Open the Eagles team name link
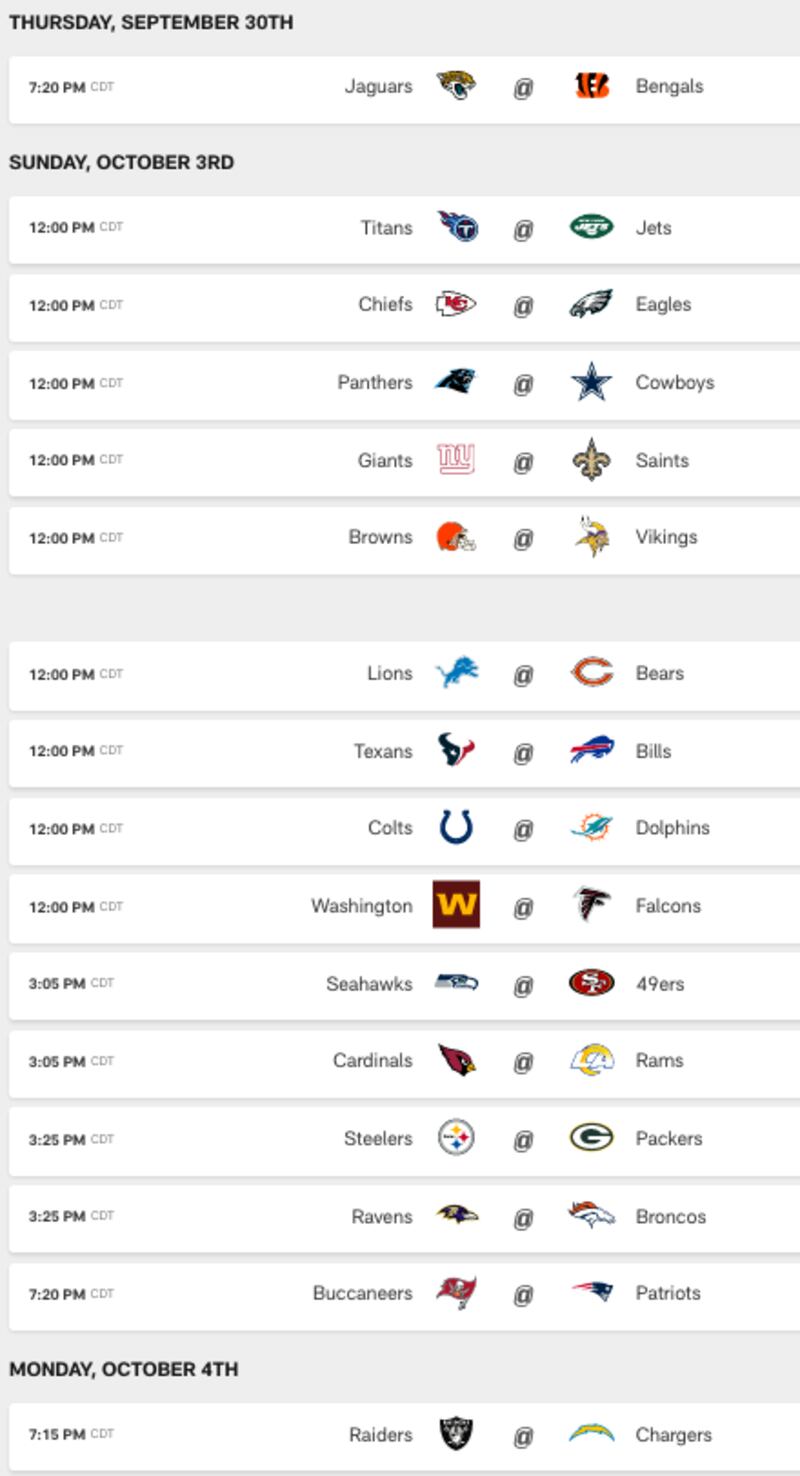Screen dimensions: 800x1476 point(663,304)
